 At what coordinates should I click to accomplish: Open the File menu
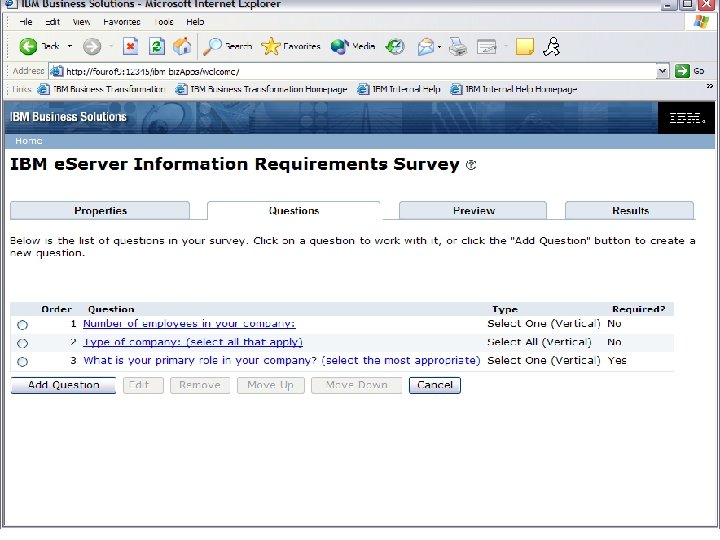click(x=26, y=22)
